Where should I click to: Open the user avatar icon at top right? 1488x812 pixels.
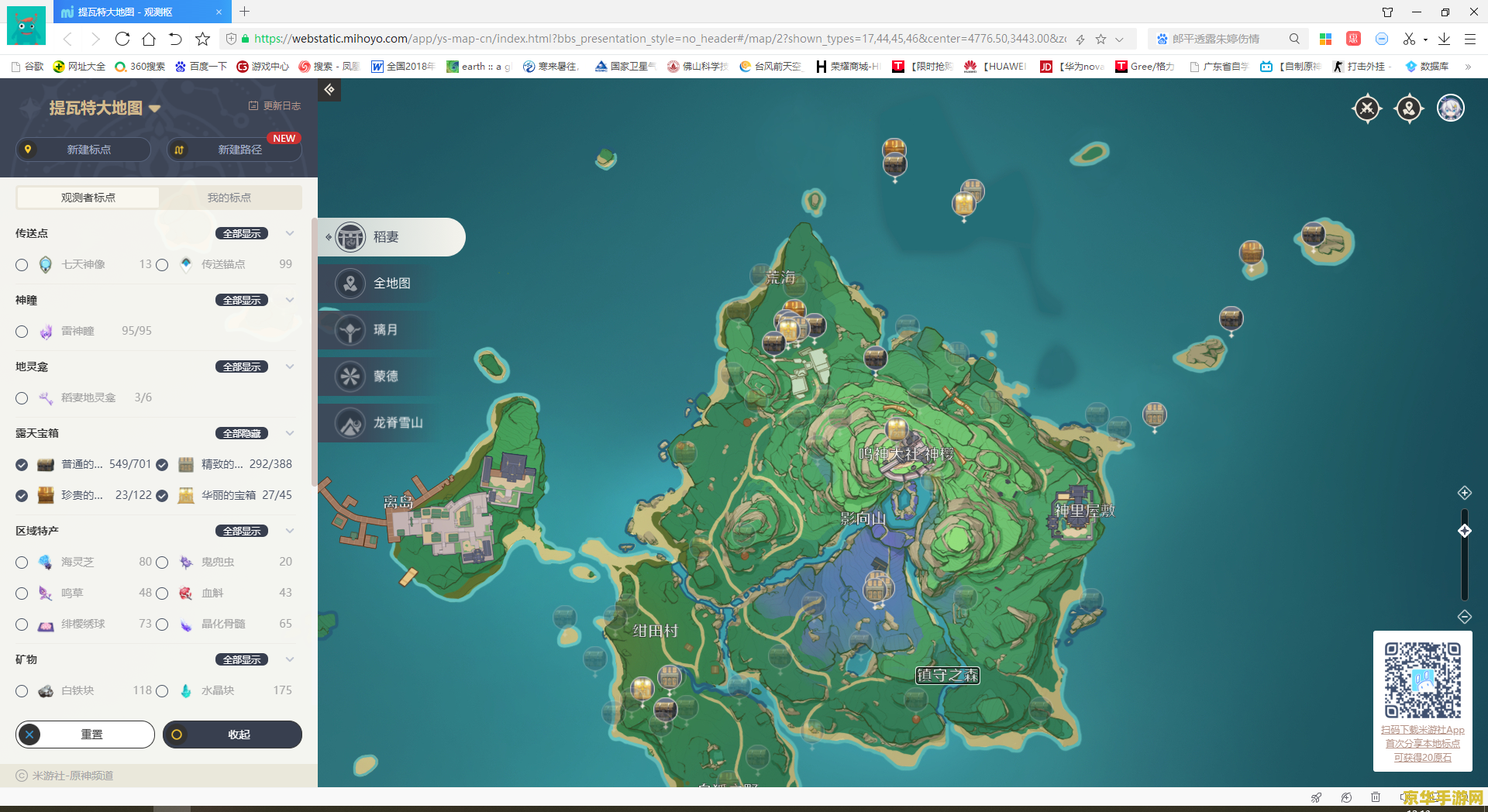1451,108
